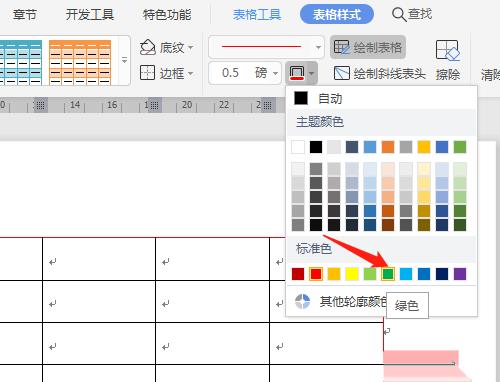Viewport: 500px width, 382px height.
Task: Click the 绘制斜线表头 diagonal header icon
Action: point(342,73)
